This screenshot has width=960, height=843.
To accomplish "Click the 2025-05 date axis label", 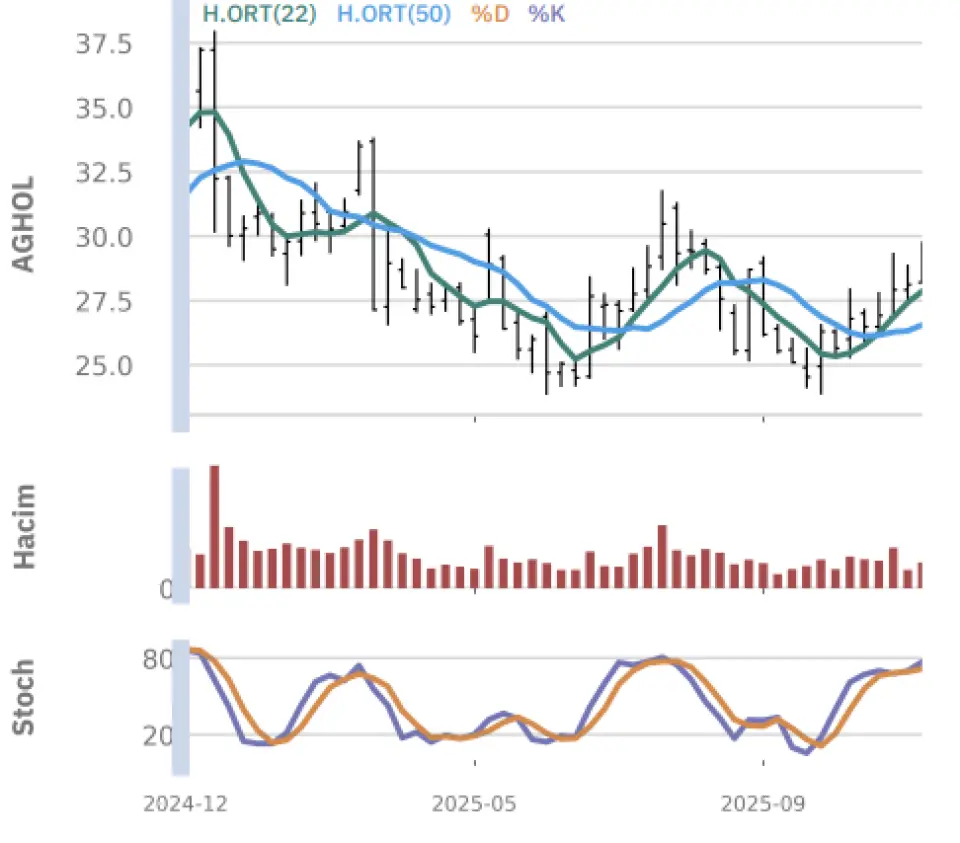I will pyautogui.click(x=474, y=804).
